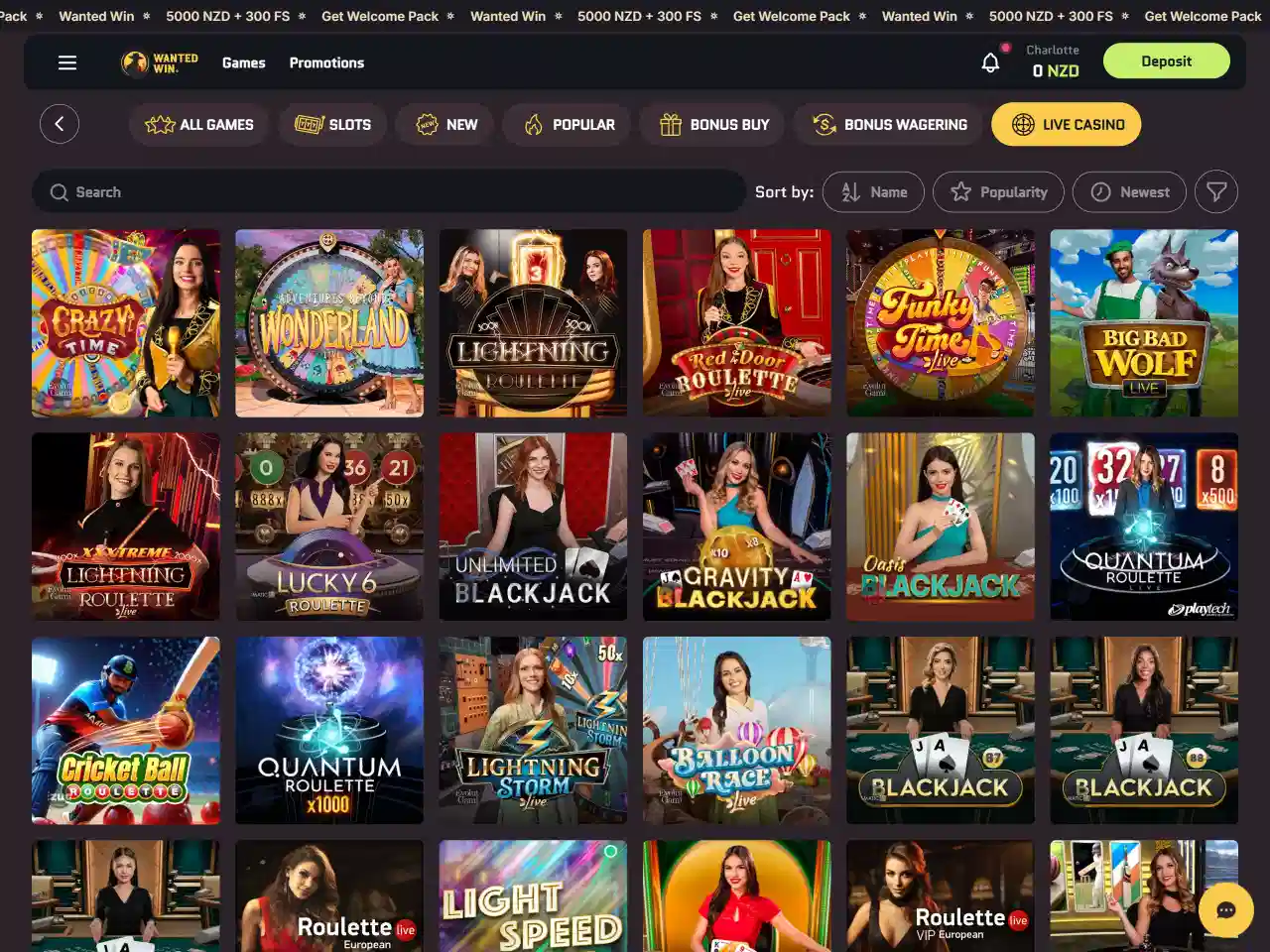Toggle sort by Name

(x=873, y=192)
